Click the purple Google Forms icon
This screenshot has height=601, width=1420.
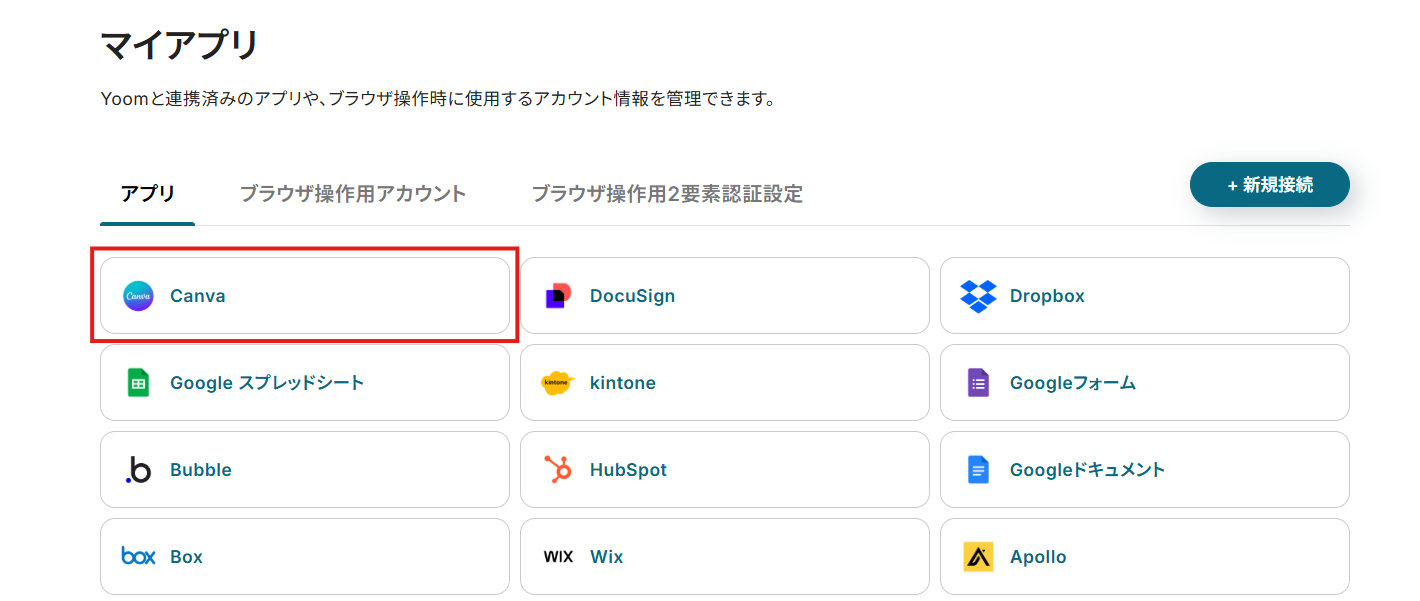click(978, 383)
